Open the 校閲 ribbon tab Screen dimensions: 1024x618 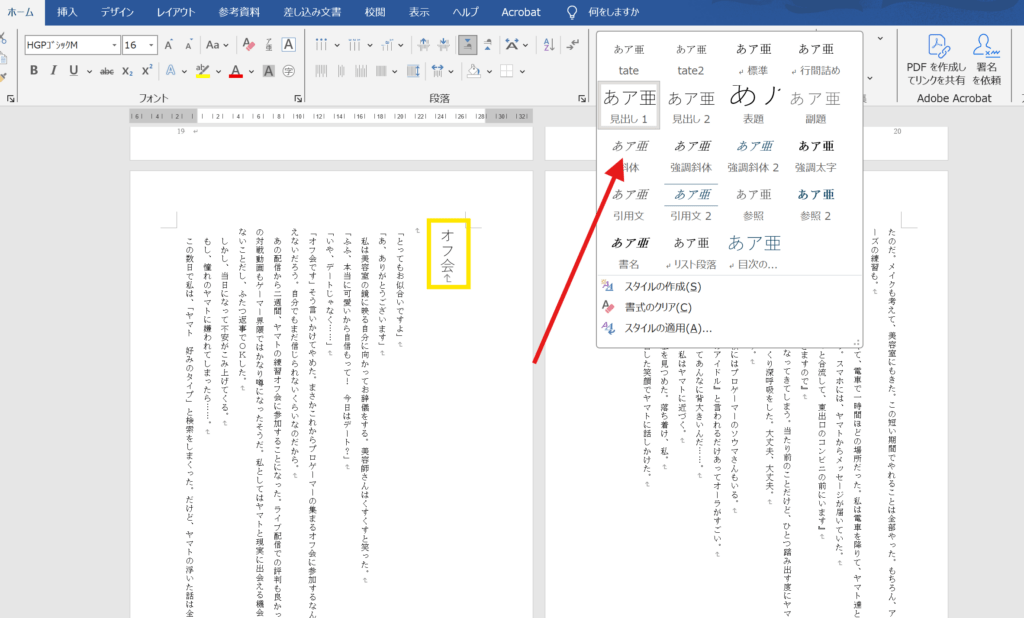point(375,12)
